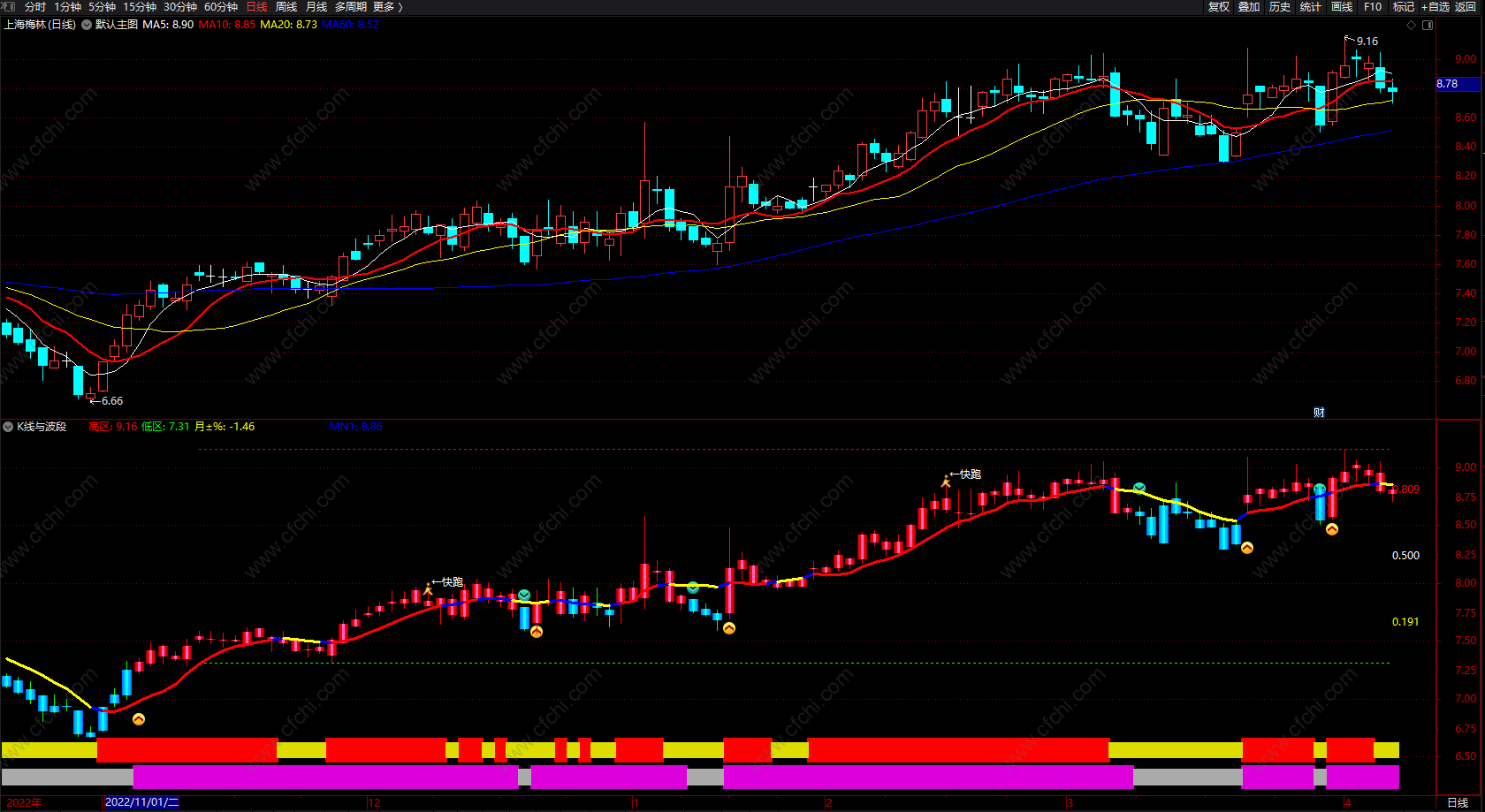Expand main chart indicator dropdown arrow
The height and width of the screenshot is (812, 1485).
point(87,25)
